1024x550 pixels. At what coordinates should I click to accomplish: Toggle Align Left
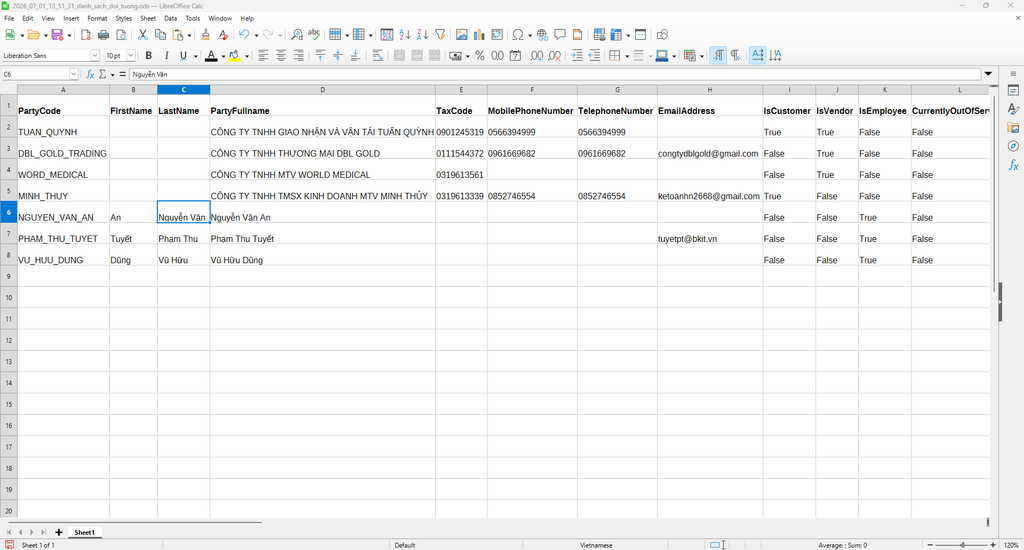[x=263, y=56]
